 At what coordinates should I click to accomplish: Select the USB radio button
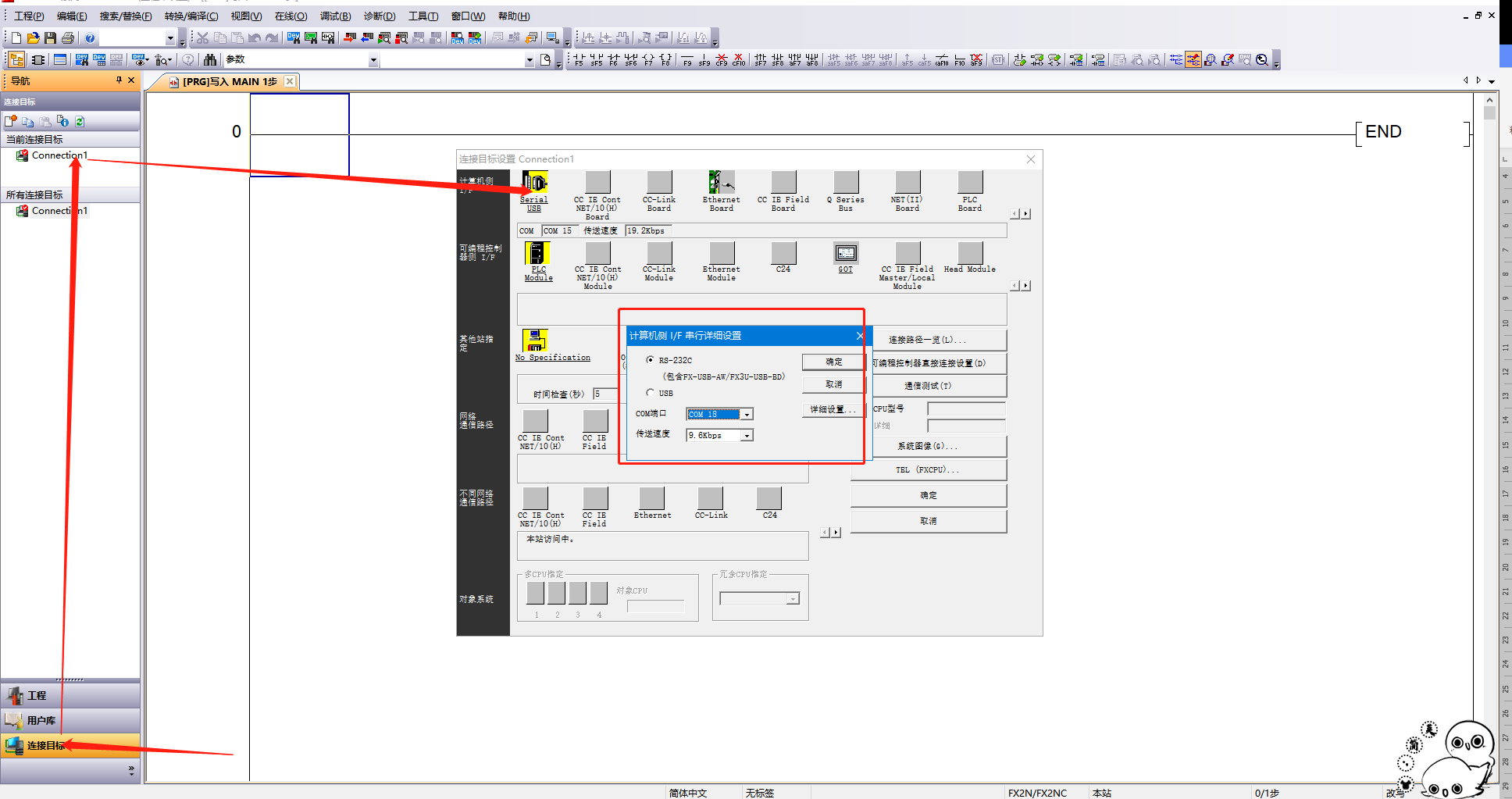tap(651, 393)
